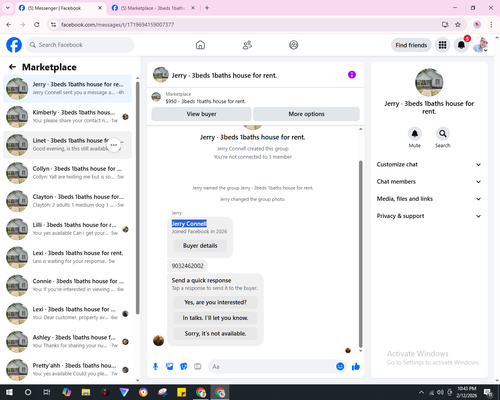This screenshot has width=500, height=400.
Task: Click the browser back arrow
Action: [9, 25]
